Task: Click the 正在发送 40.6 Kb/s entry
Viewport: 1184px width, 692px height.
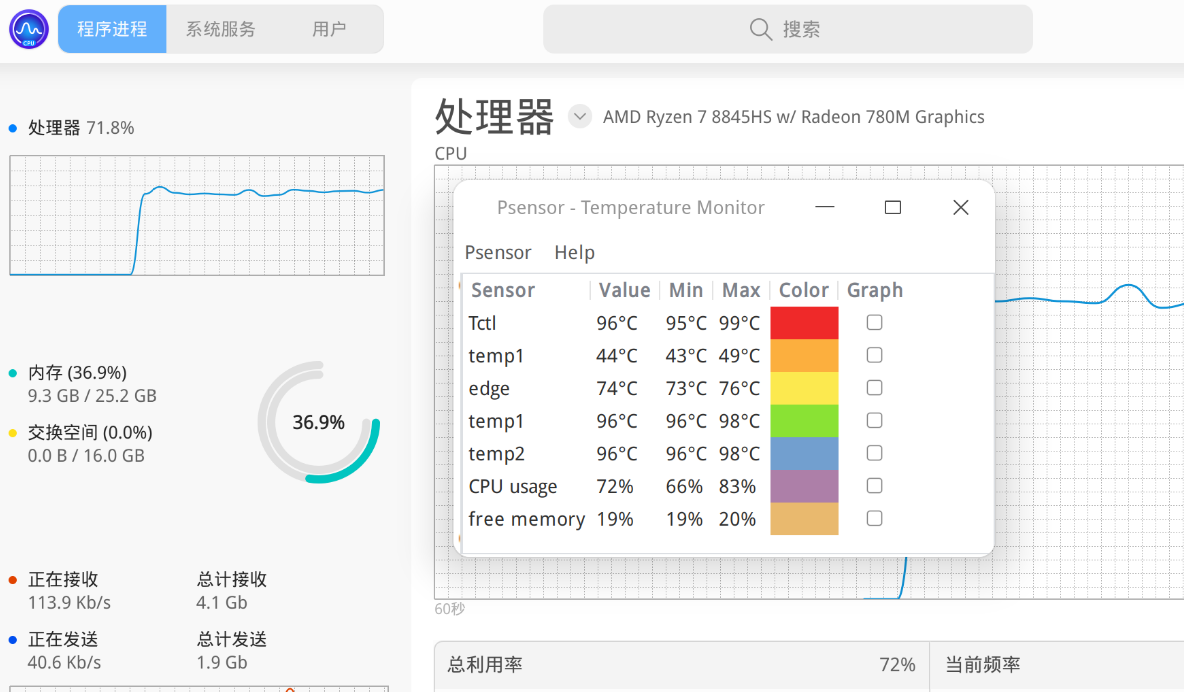Action: [x=64, y=650]
